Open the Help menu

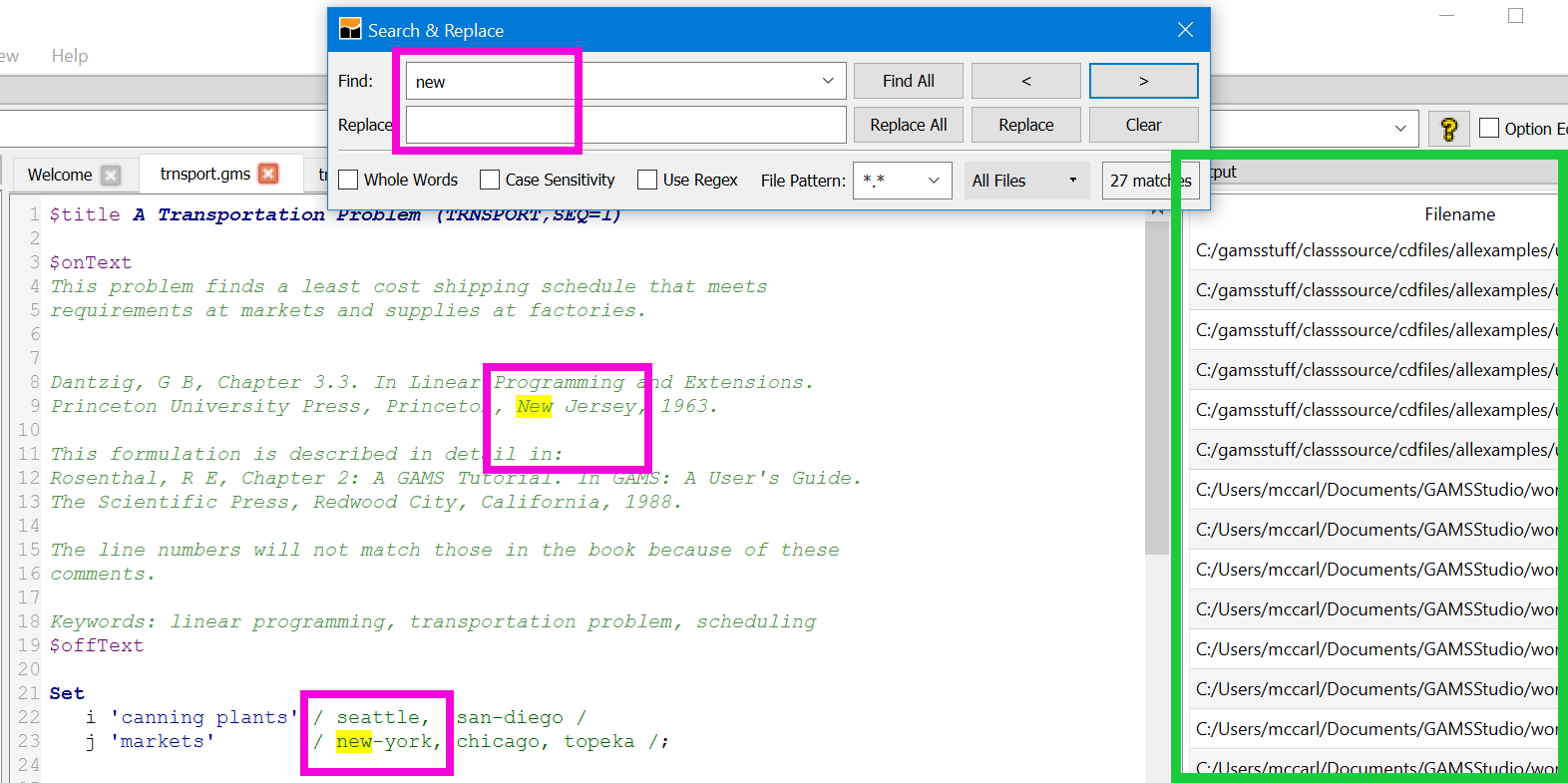[70, 56]
